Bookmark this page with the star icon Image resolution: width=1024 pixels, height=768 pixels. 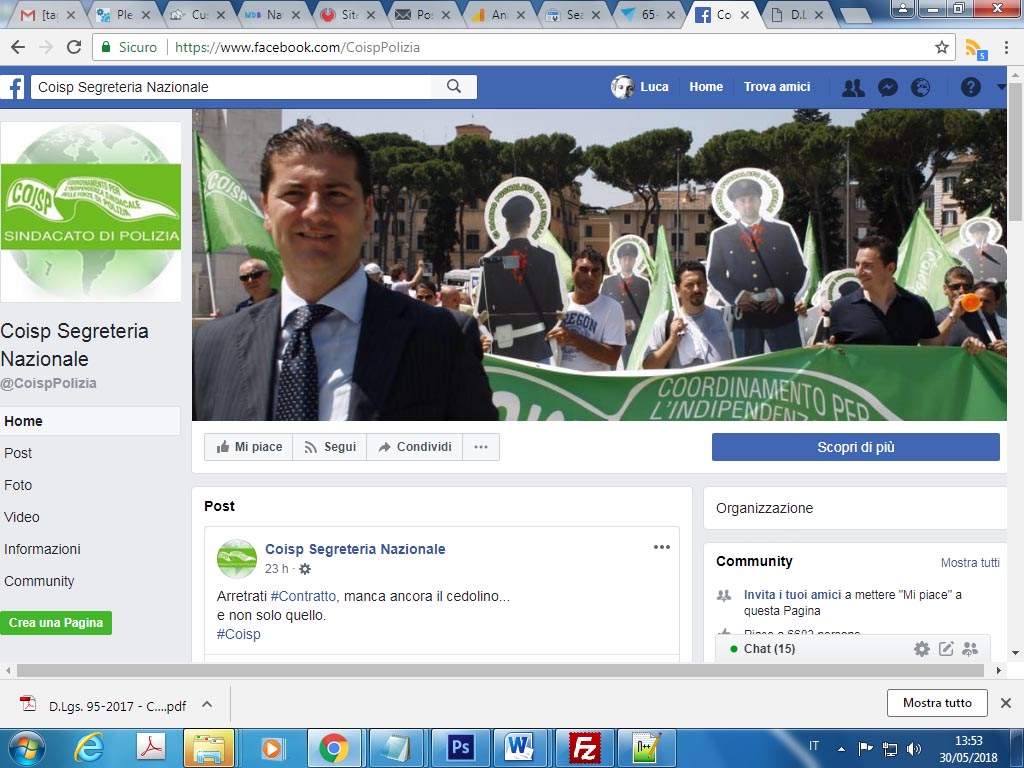[941, 47]
